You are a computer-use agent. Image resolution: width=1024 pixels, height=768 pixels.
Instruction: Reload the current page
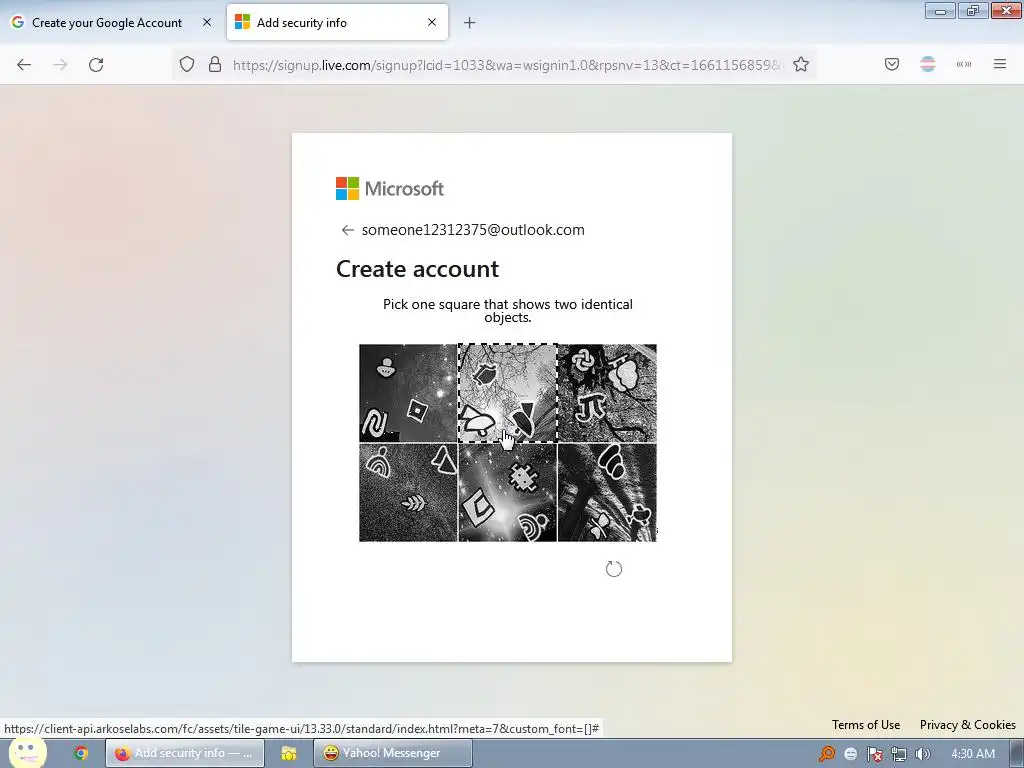[96, 65]
